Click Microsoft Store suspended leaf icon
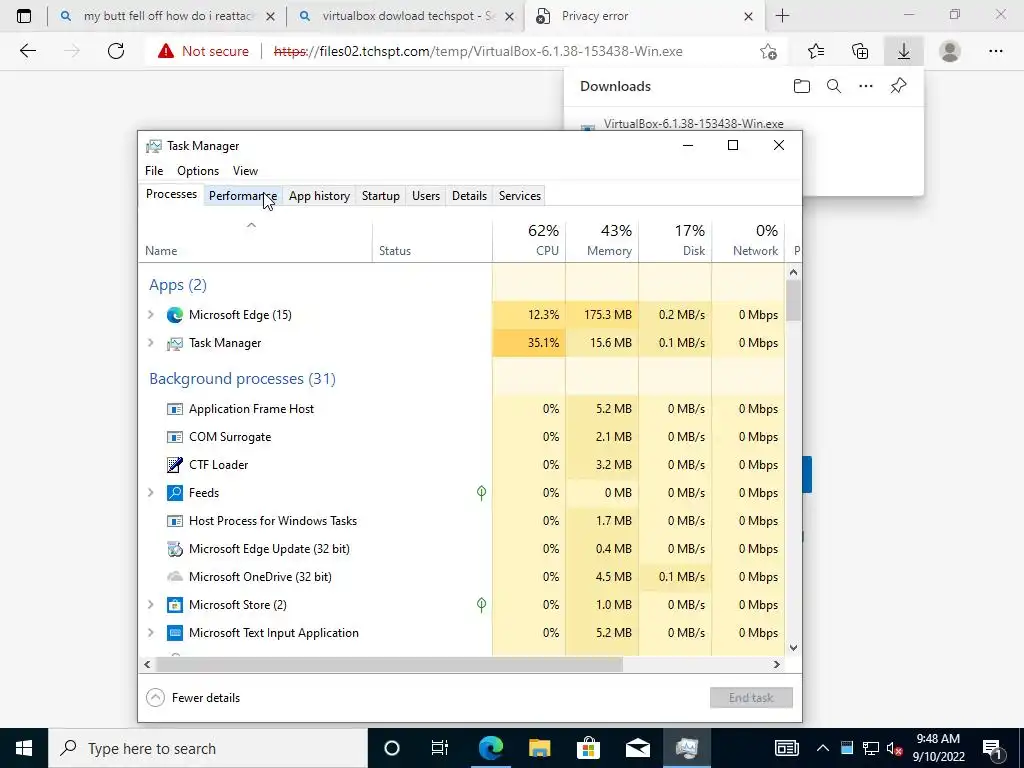 tap(481, 605)
